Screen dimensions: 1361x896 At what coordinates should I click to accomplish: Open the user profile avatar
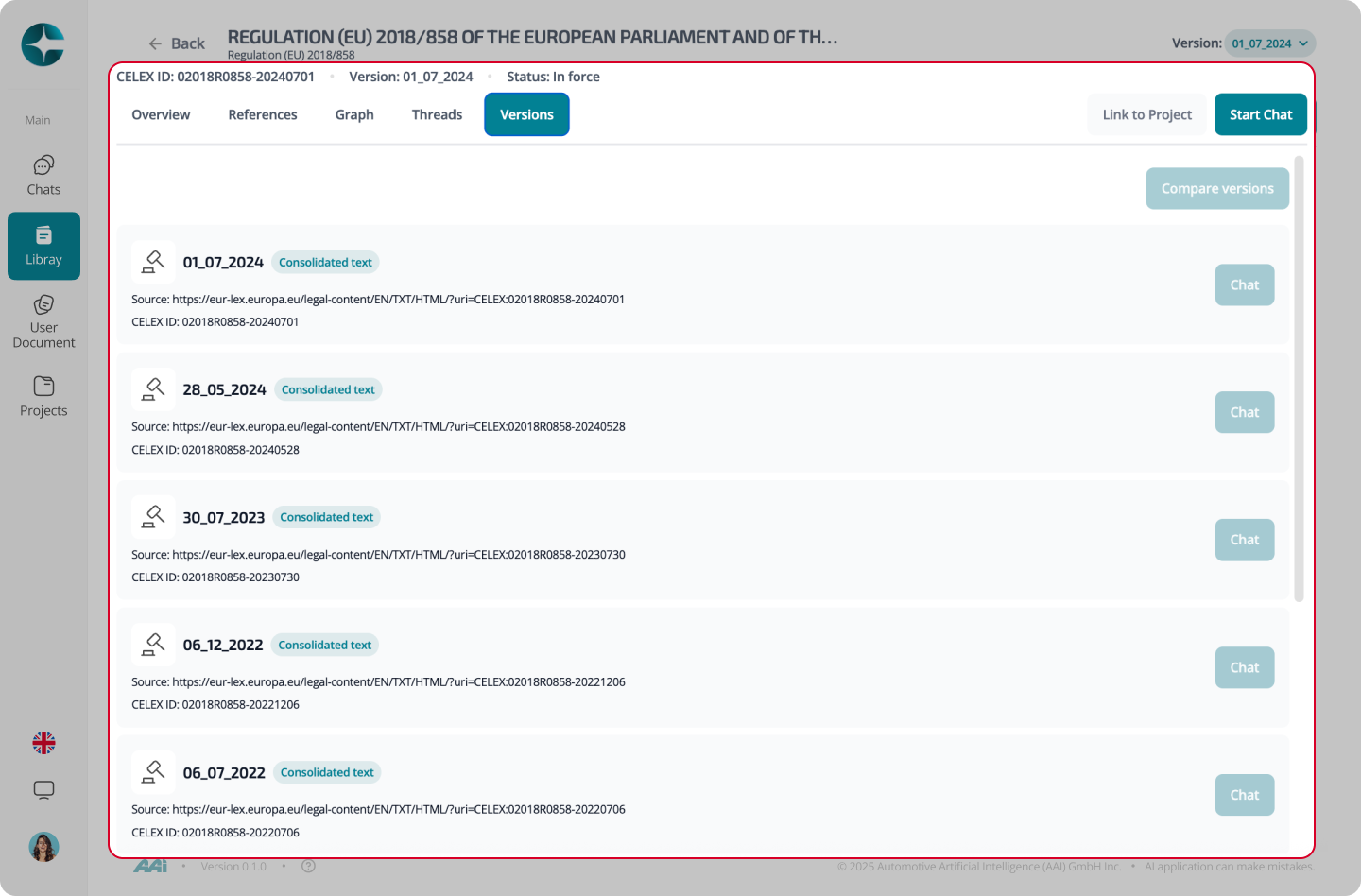[43, 847]
